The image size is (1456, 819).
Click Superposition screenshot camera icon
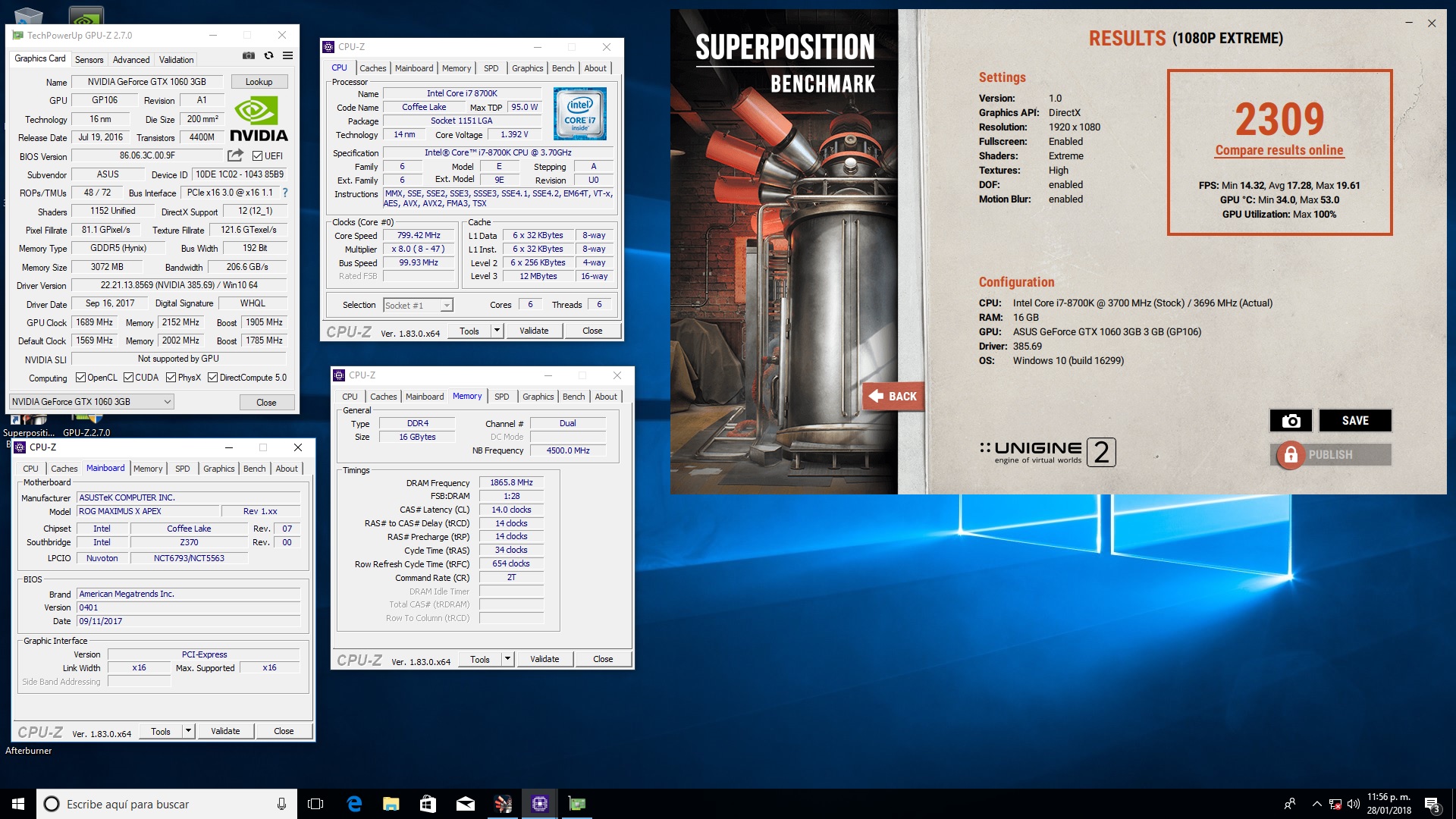tap(1291, 421)
